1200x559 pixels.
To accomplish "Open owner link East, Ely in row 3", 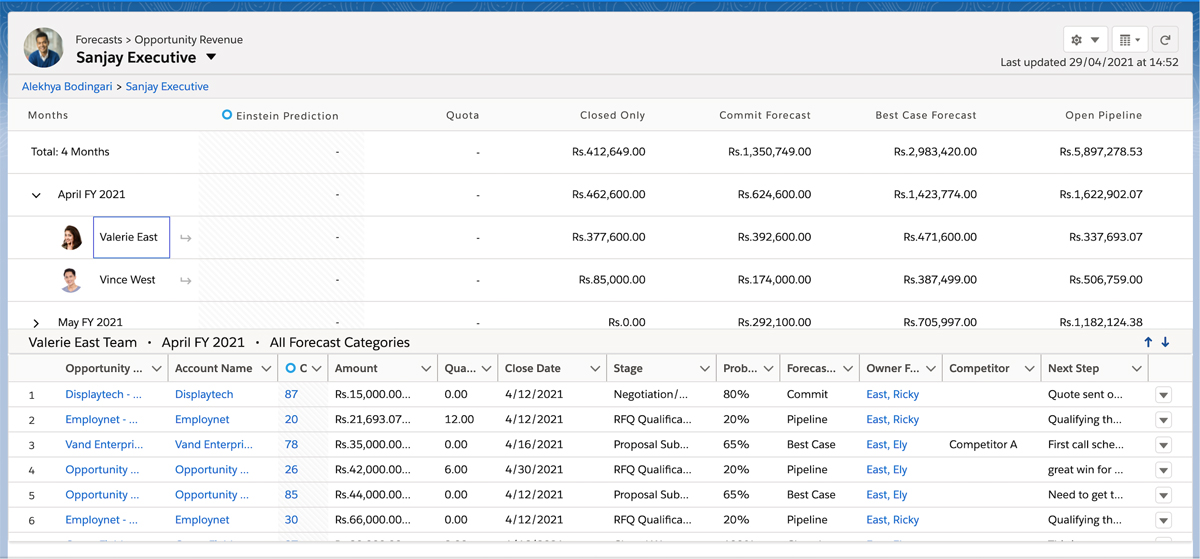I will tap(886, 445).
